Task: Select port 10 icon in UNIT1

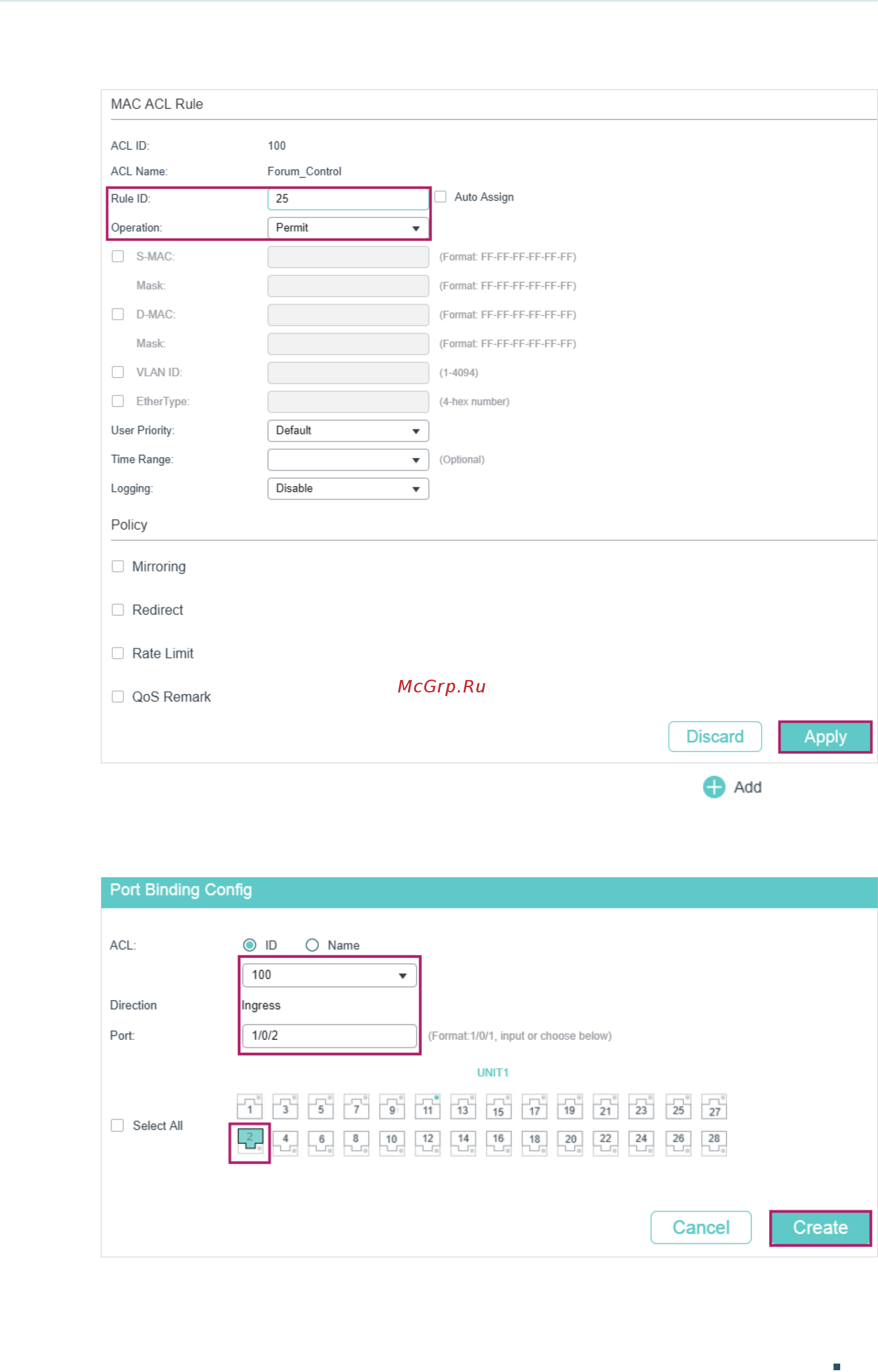Action: click(392, 1143)
